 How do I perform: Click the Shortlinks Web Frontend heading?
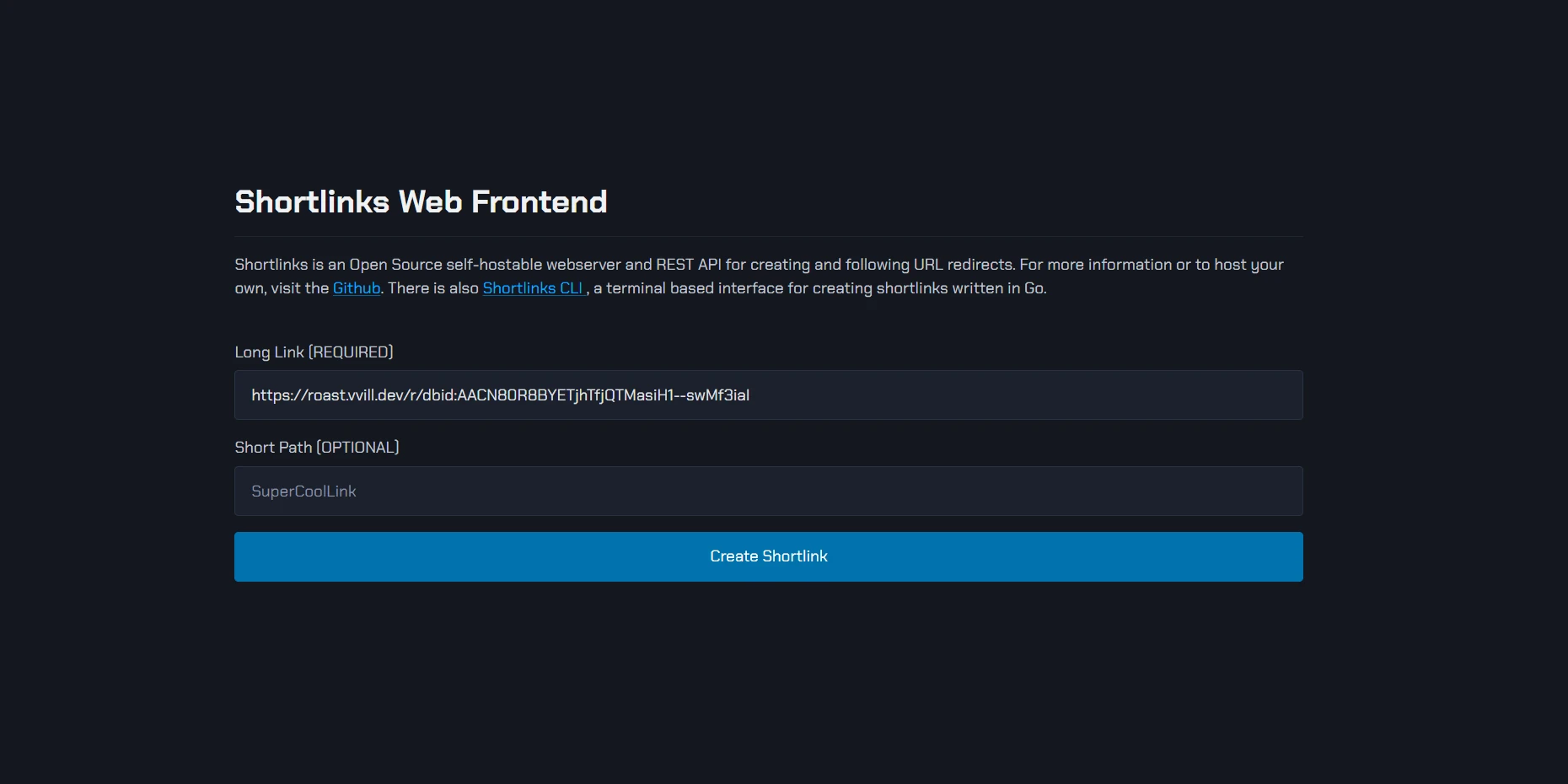[421, 202]
